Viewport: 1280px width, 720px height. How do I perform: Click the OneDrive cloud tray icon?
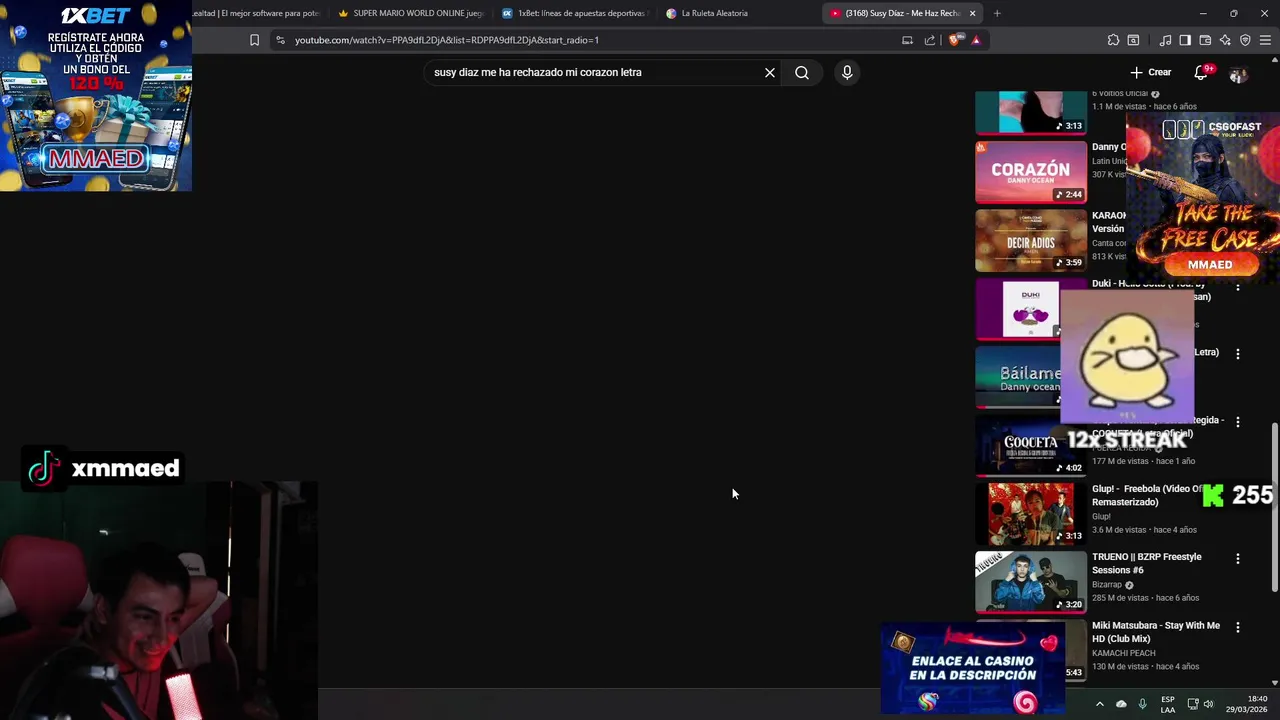[1121, 704]
